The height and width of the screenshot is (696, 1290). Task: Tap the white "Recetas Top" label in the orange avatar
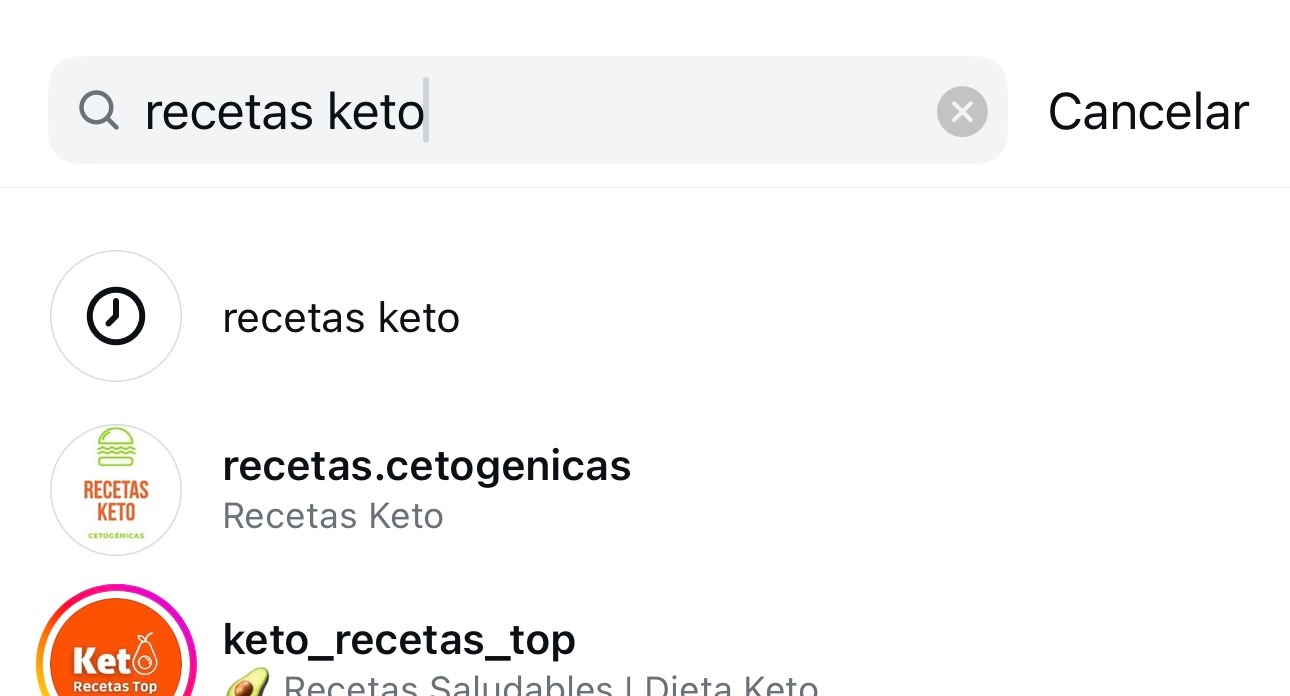[115, 687]
